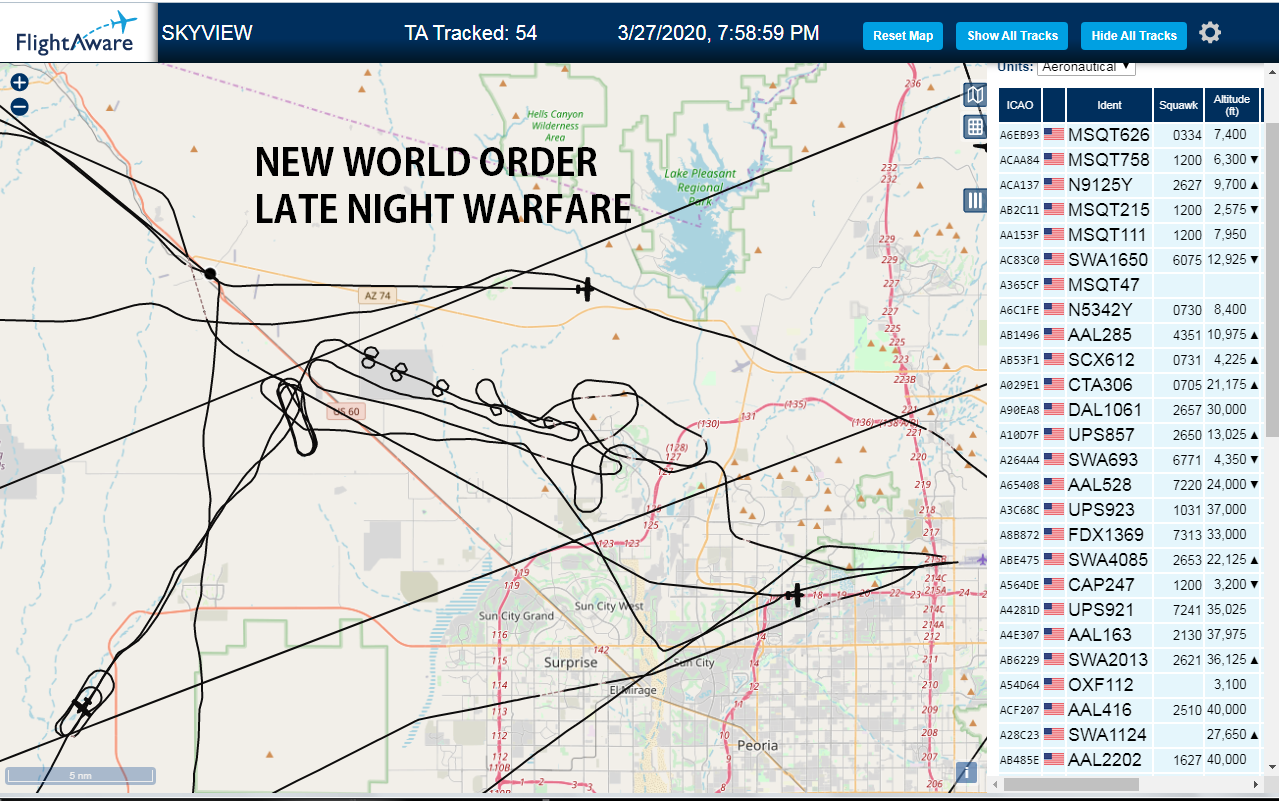This screenshot has height=801, width=1279.
Task: Select the SWA2013 flight row
Action: point(1130,659)
